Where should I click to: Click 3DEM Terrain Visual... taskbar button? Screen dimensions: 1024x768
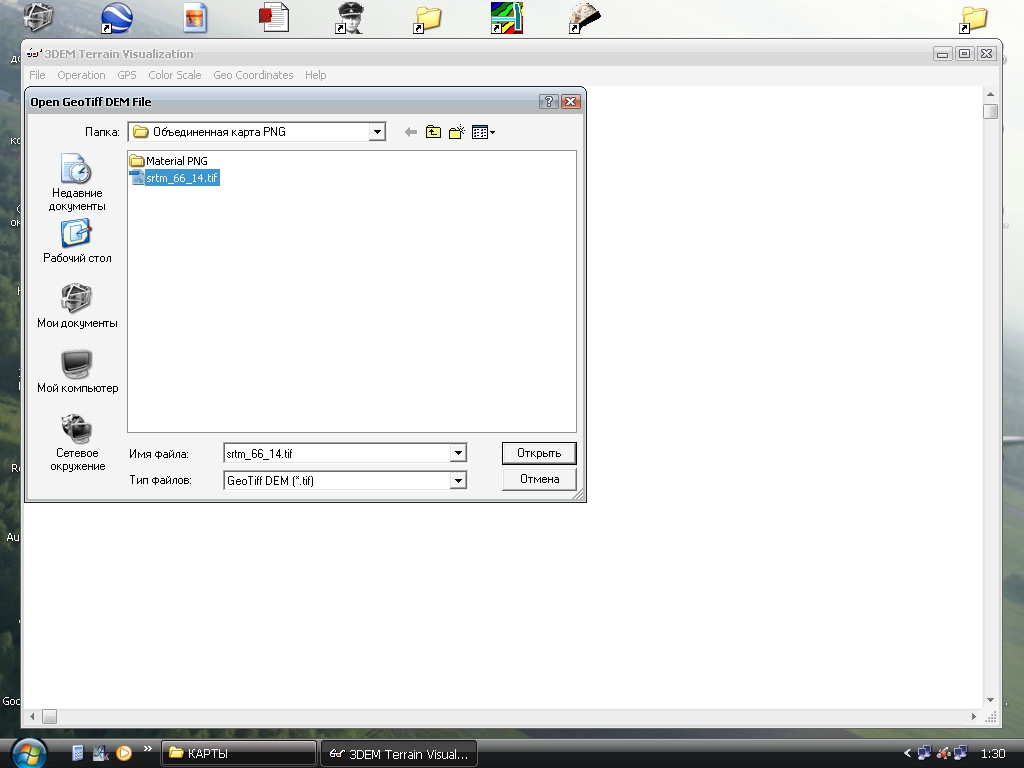[x=398, y=754]
